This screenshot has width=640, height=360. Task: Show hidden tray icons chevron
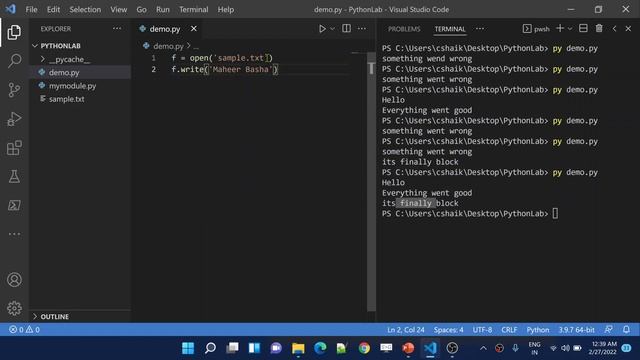point(483,348)
